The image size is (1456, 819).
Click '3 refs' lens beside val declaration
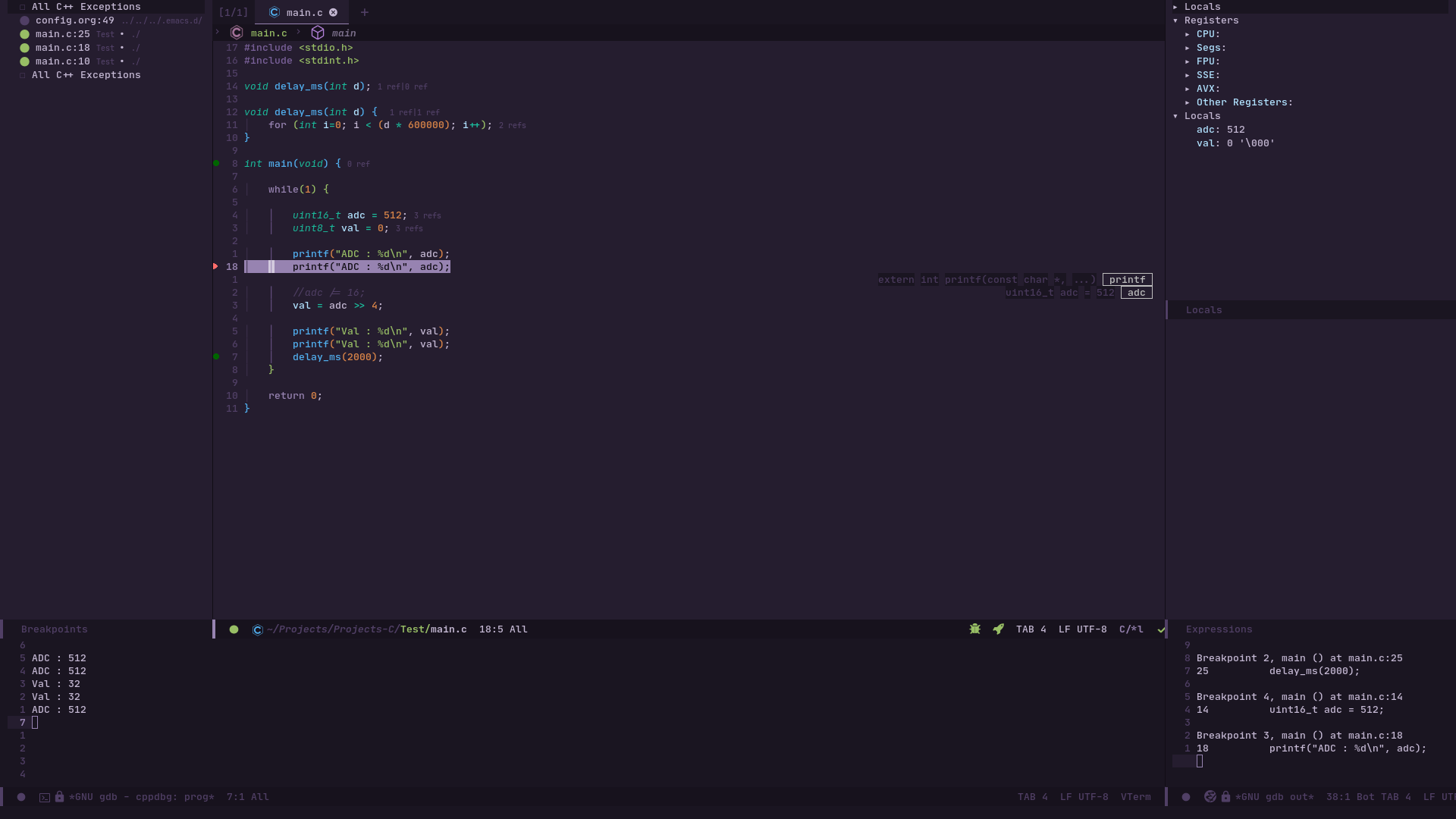click(409, 228)
